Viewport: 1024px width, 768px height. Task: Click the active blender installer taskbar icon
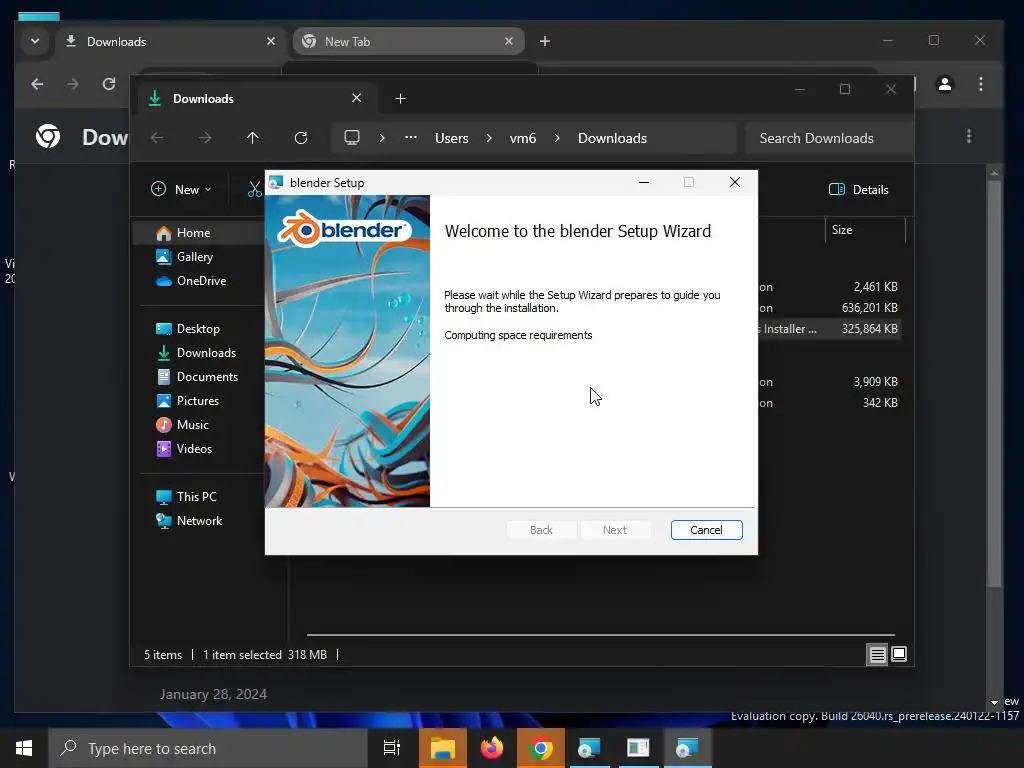[688, 748]
